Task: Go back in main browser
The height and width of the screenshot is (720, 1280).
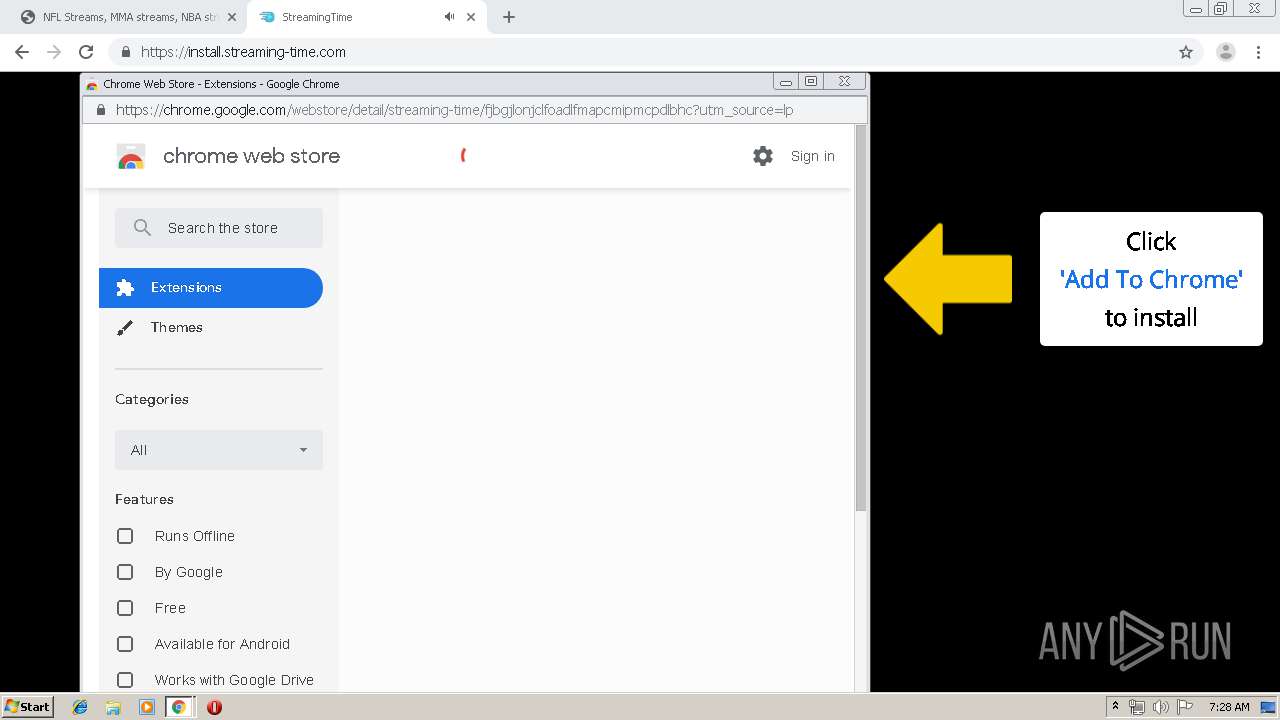Action: click(x=22, y=52)
